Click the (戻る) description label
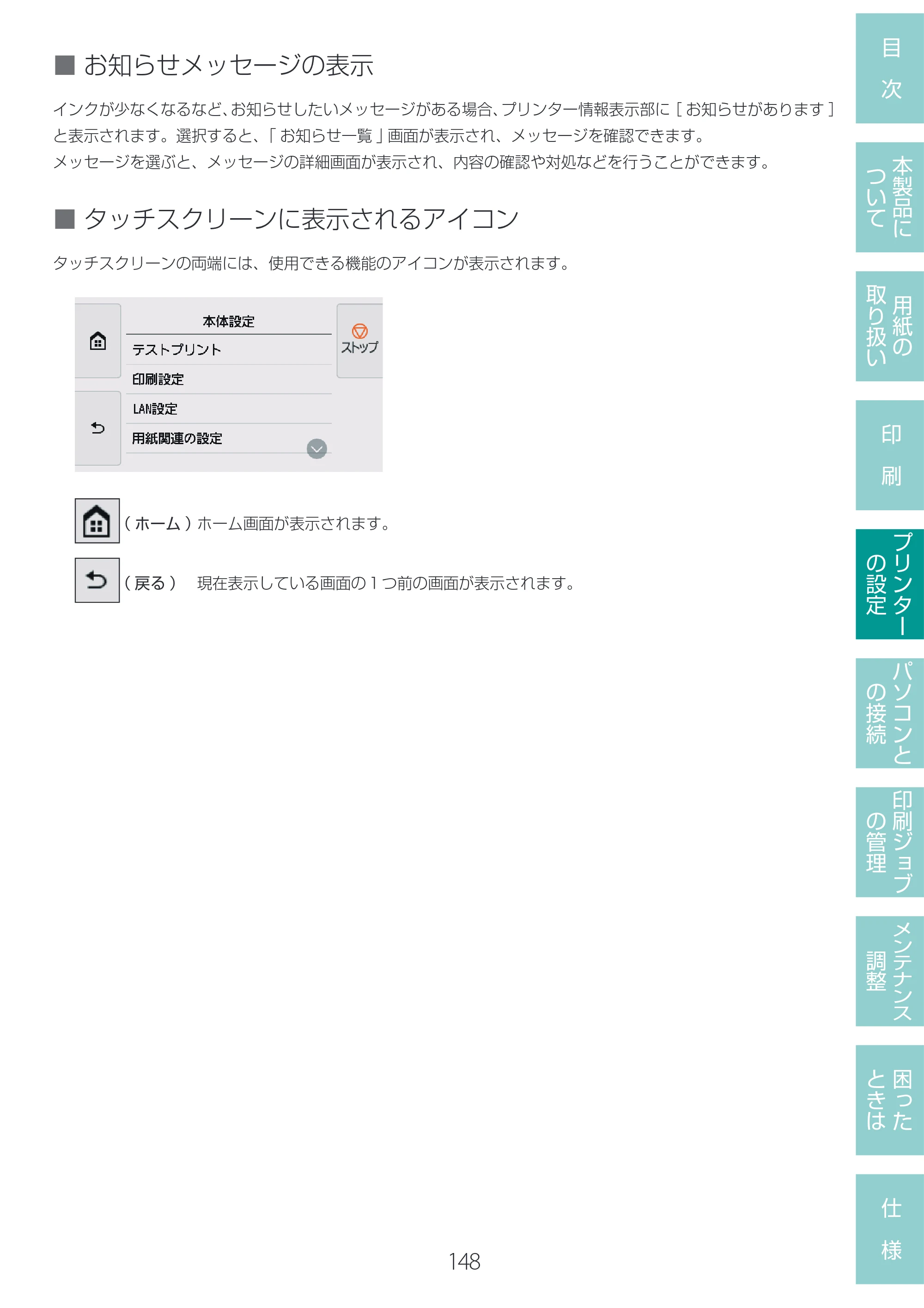This screenshot has width=924, height=1308. (x=150, y=583)
